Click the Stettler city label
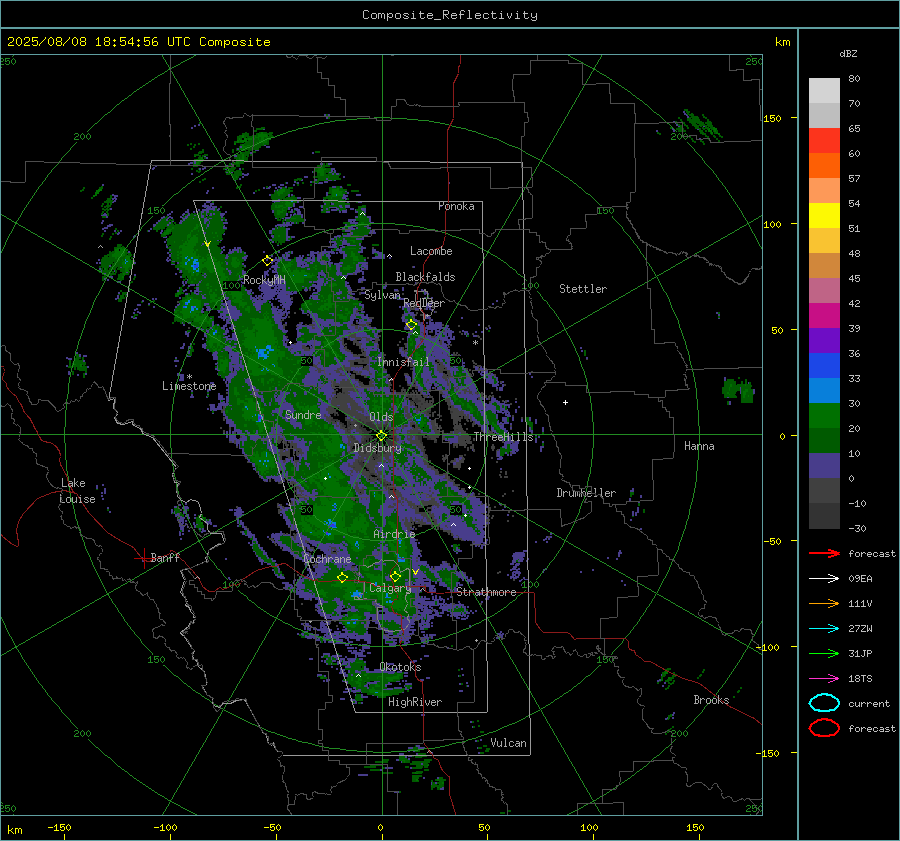Viewport: 900px width, 841px height. pos(583,289)
